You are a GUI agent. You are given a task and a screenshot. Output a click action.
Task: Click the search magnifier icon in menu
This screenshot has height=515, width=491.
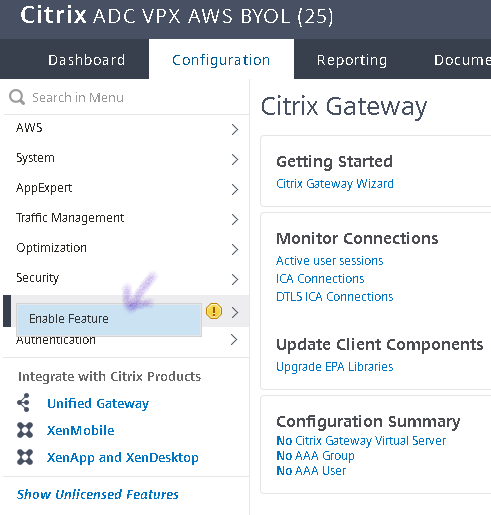tap(17, 97)
